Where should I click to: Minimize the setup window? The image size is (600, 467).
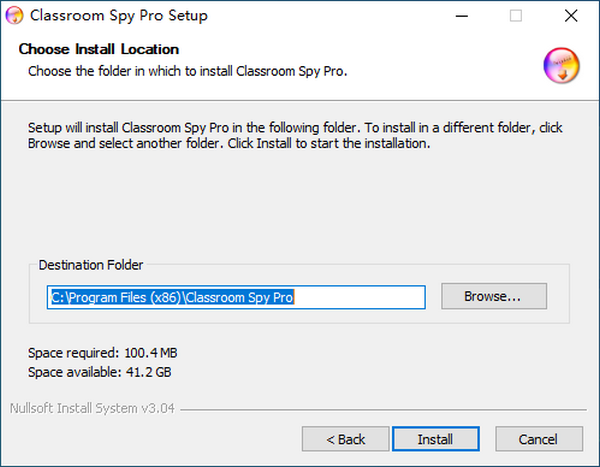462,17
